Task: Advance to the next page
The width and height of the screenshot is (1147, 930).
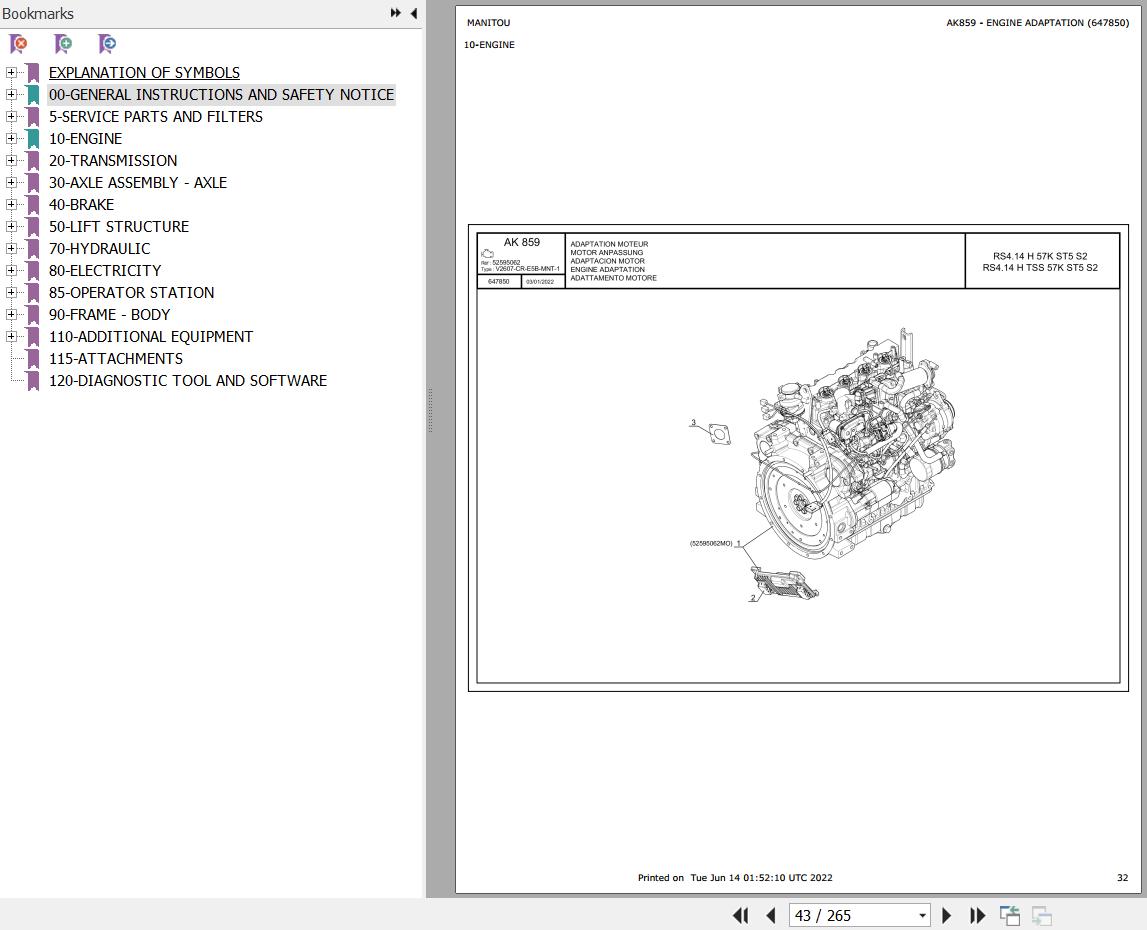Action: [946, 915]
